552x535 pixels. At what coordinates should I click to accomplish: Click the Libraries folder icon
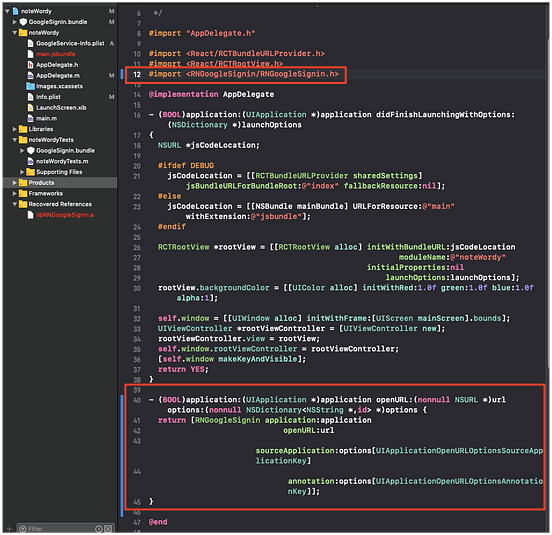(23, 129)
